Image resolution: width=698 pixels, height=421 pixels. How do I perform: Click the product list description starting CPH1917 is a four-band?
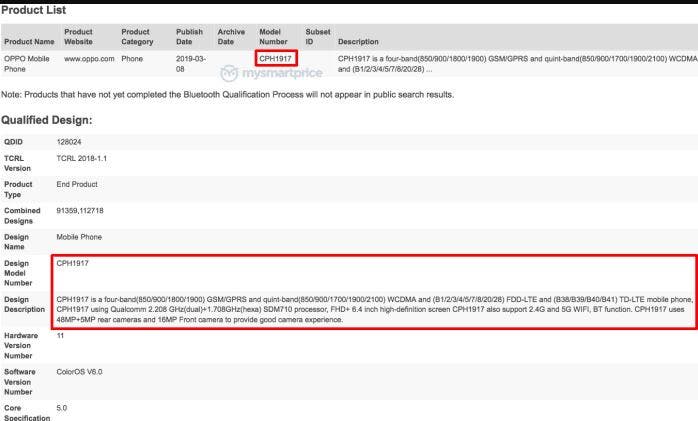517,64
